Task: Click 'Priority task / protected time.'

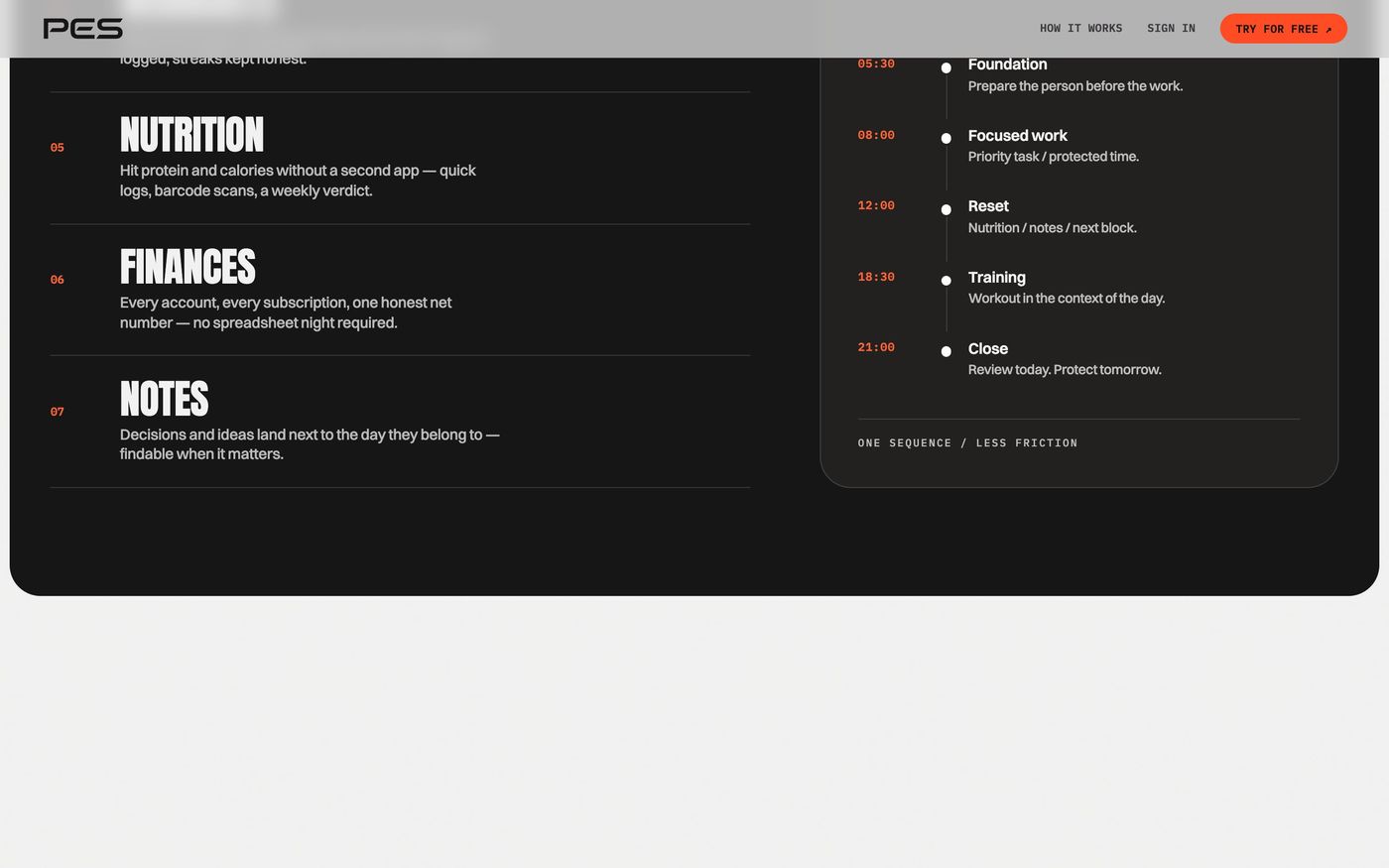Action: pyautogui.click(x=1054, y=157)
